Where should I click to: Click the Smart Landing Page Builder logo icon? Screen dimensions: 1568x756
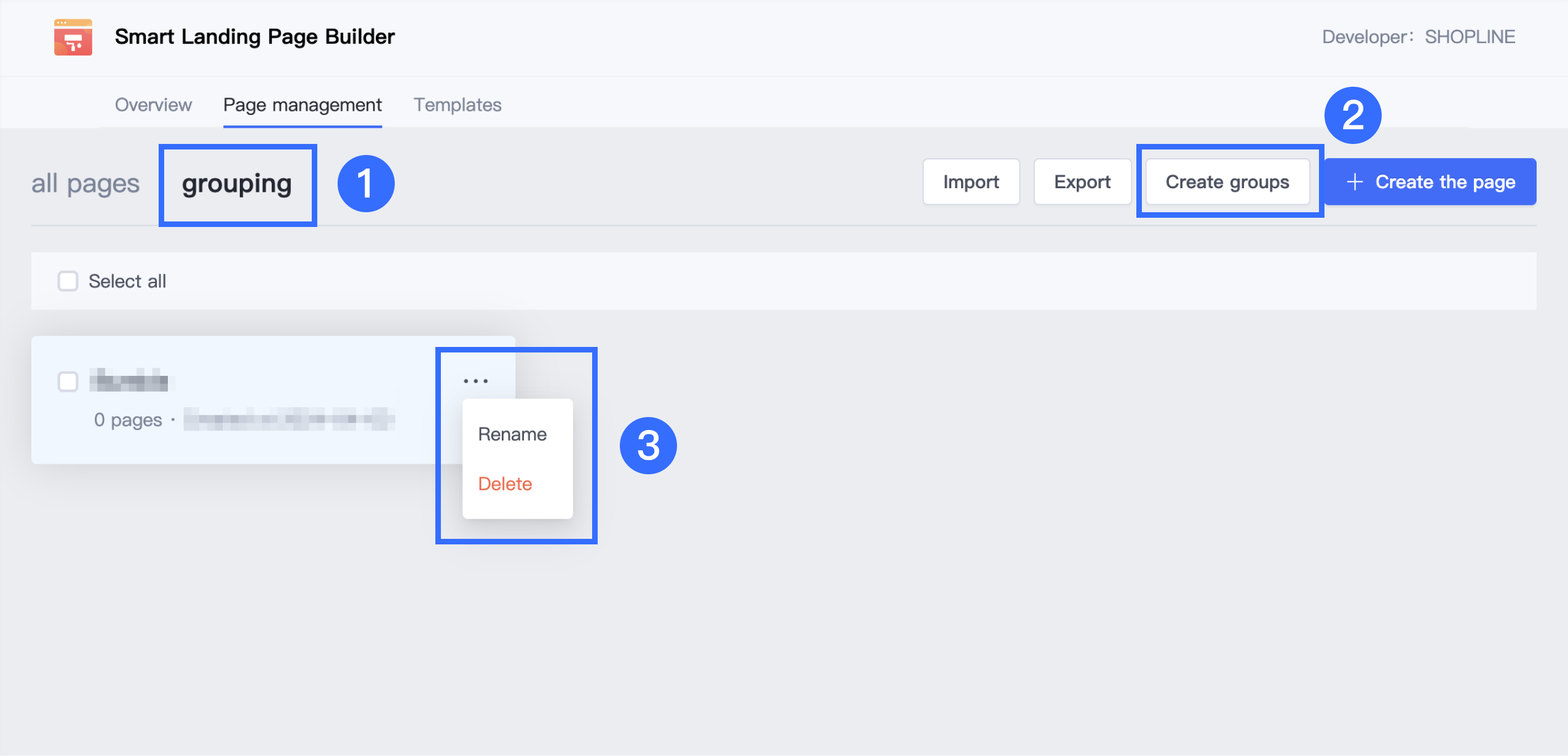pos(73,37)
